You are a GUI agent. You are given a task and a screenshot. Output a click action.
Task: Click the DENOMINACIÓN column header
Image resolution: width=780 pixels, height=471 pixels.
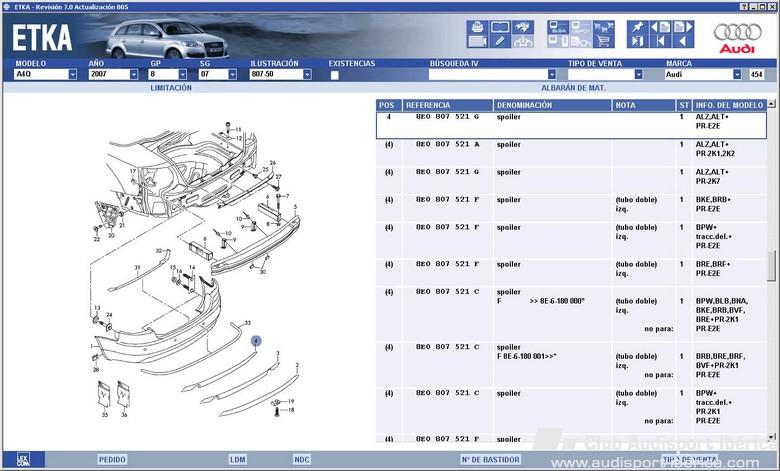click(553, 105)
